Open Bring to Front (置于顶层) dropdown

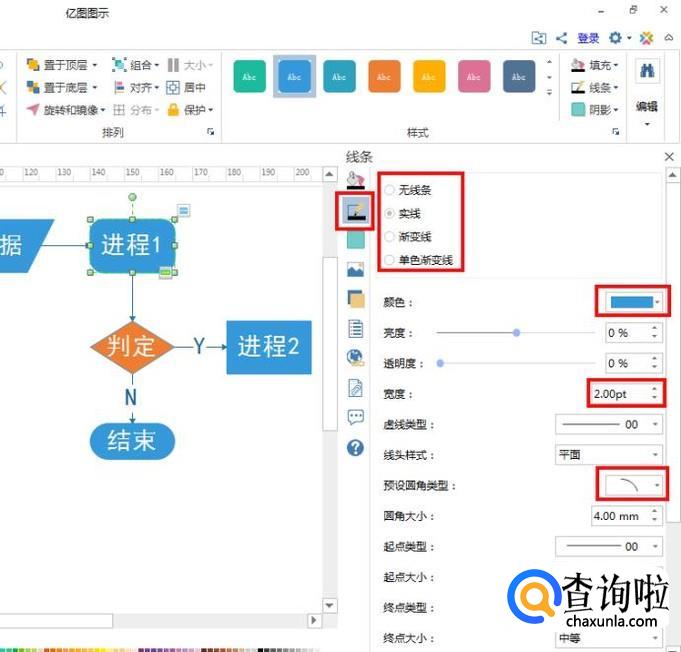(x=62, y=65)
